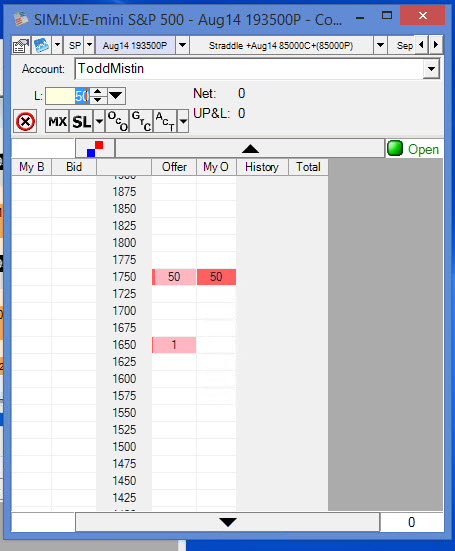The width and height of the screenshot is (455, 551).
Task: Click the offer quantity 50 at 1750
Action: coord(174,277)
